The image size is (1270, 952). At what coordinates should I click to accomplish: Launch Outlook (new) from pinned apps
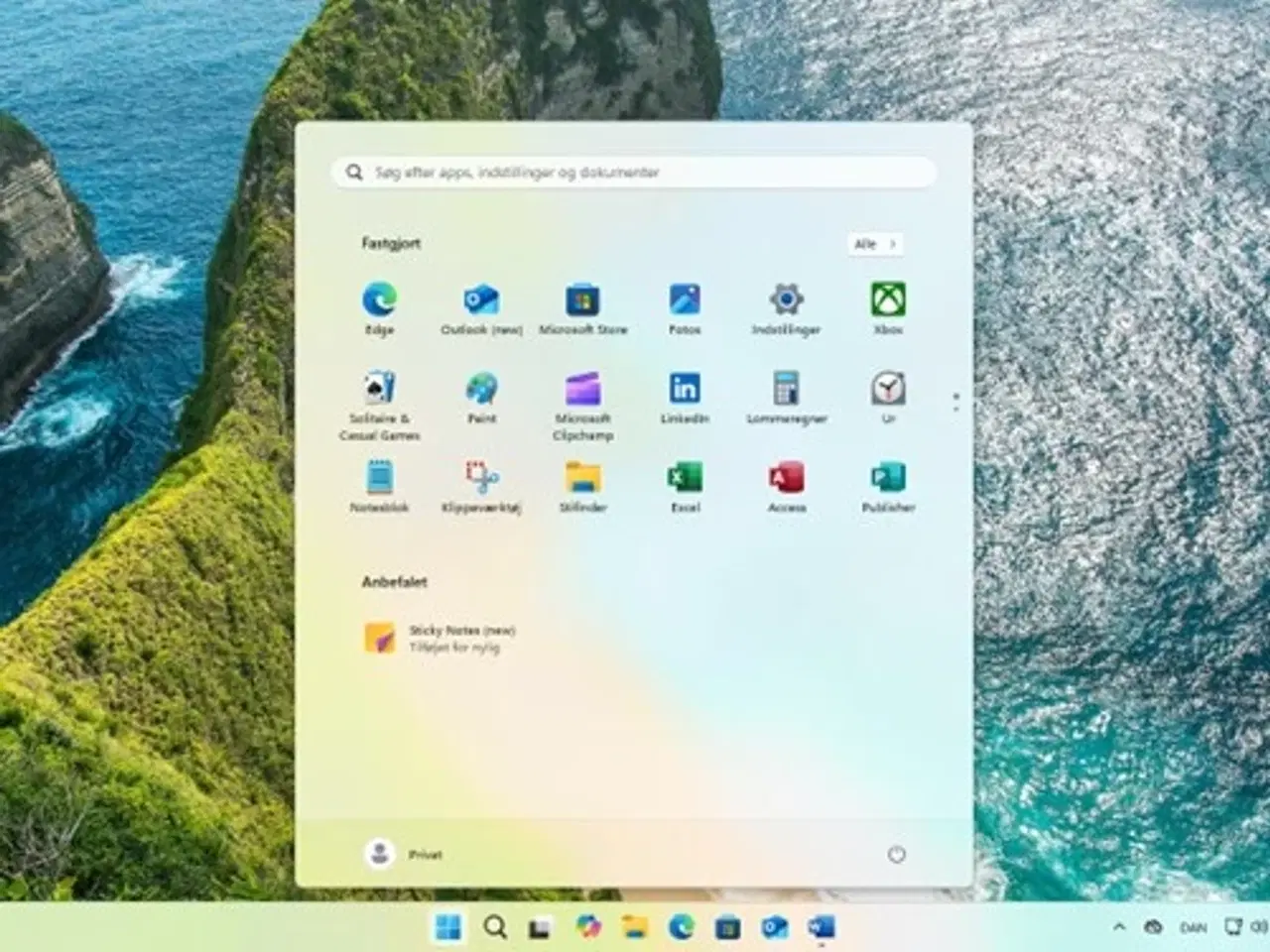[481, 308]
